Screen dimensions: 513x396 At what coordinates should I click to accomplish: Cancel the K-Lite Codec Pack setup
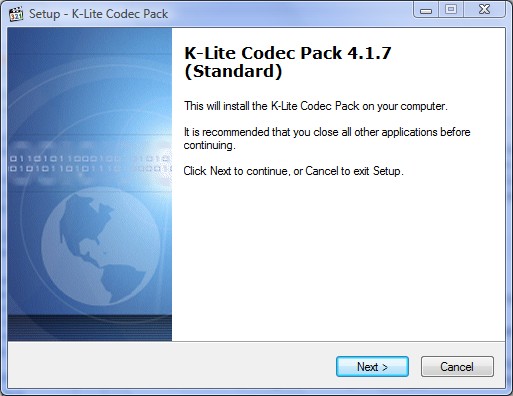pos(457,367)
